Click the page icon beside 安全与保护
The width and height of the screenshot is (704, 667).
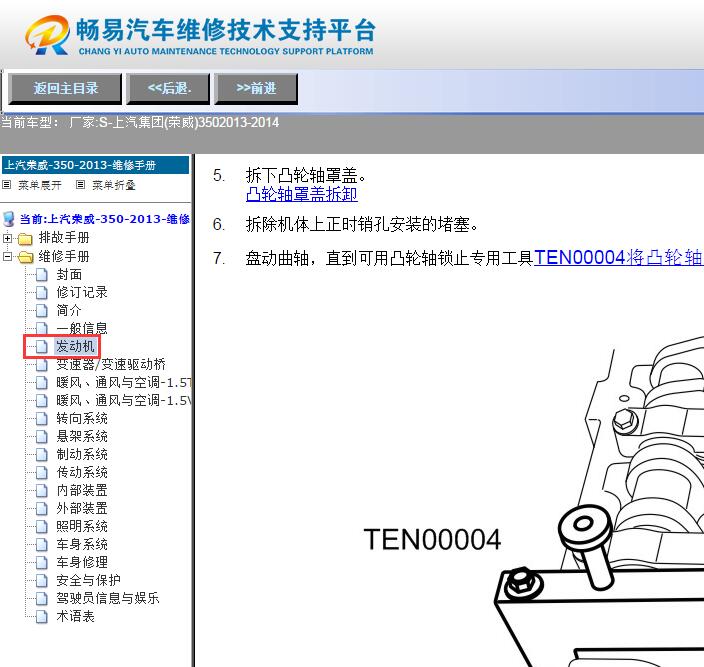pyautogui.click(x=41, y=580)
